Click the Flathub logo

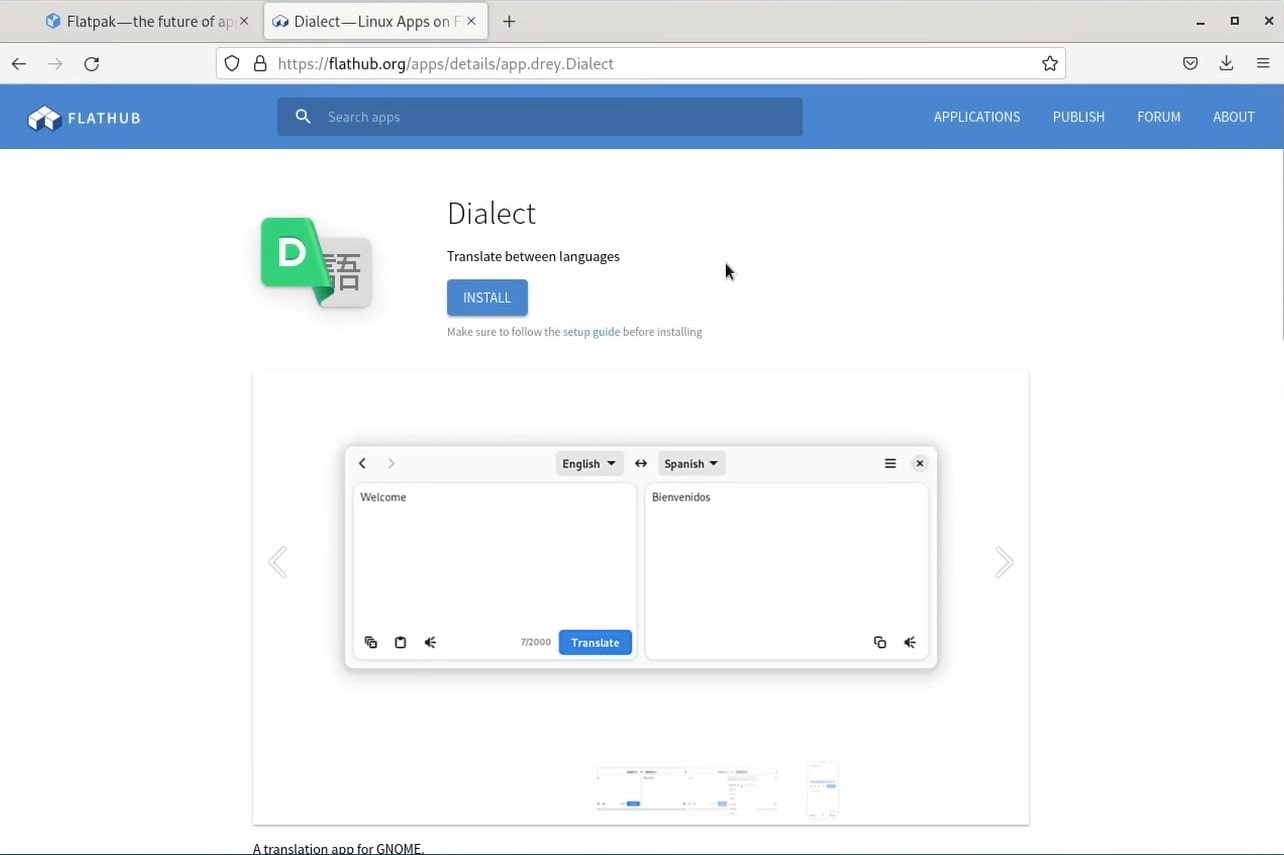(84, 118)
